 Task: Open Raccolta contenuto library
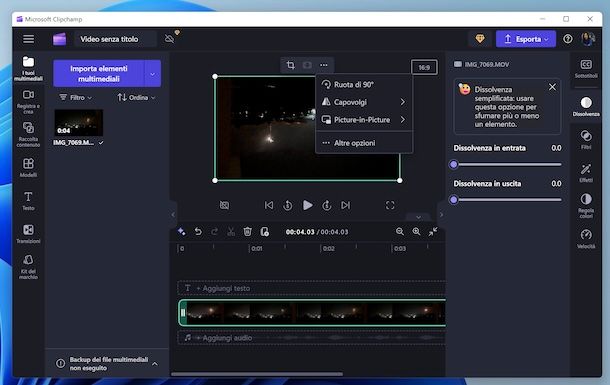pos(28,135)
